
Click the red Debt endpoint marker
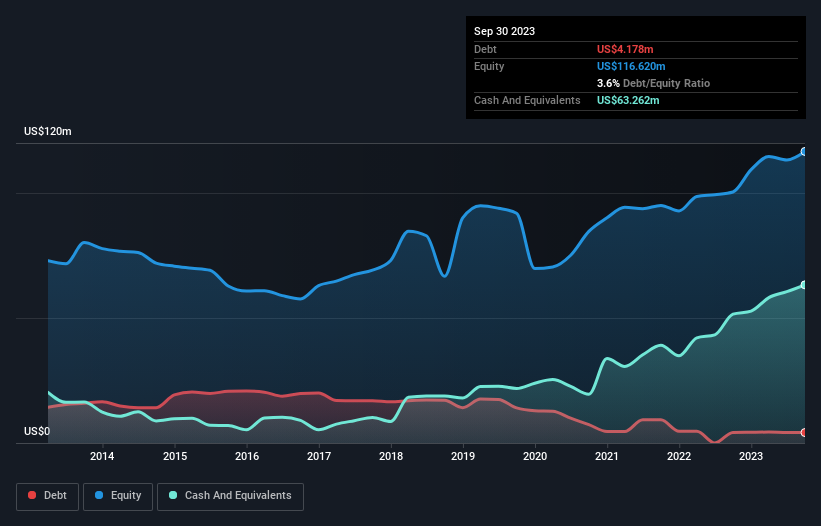(x=804, y=433)
